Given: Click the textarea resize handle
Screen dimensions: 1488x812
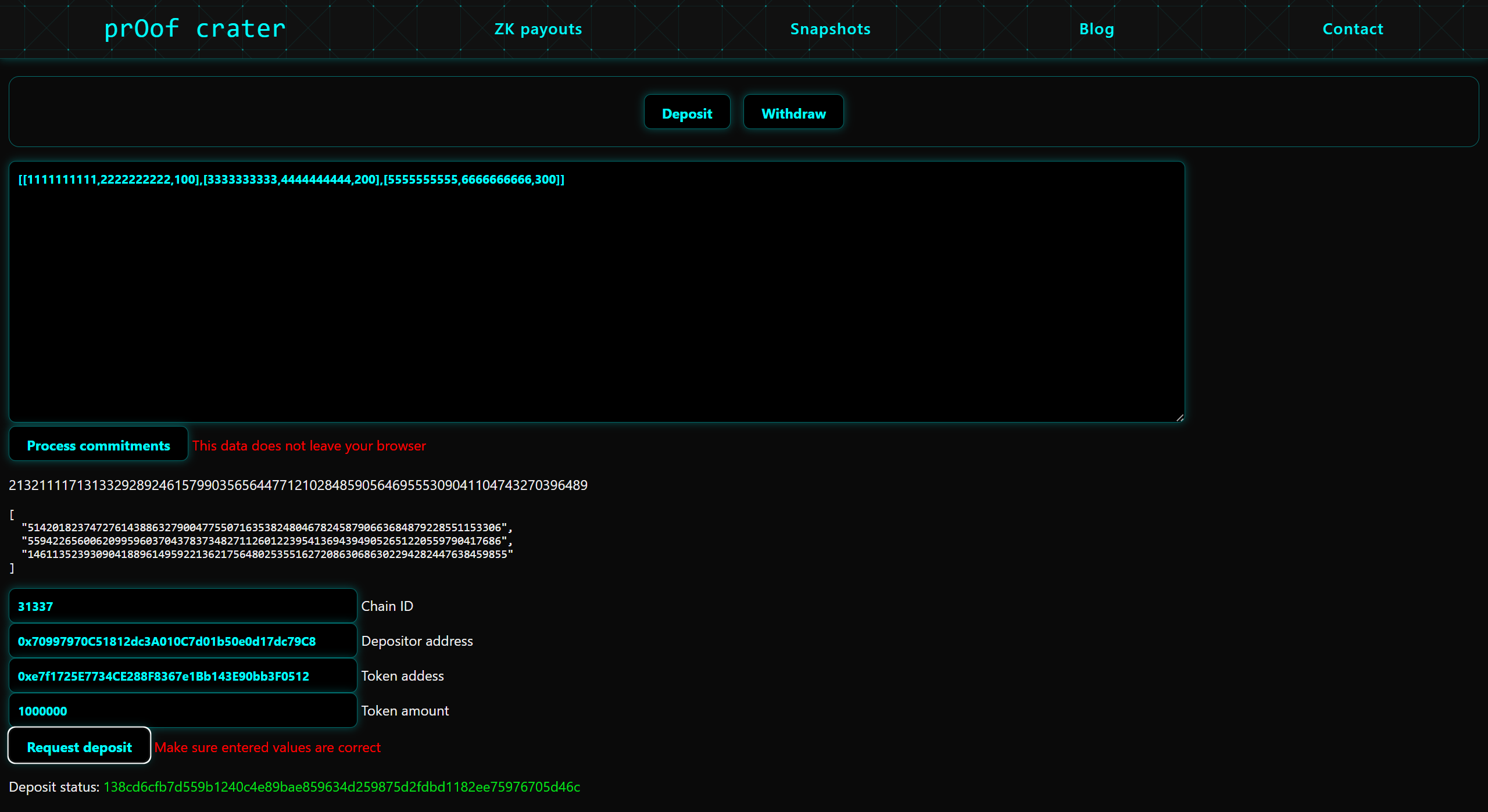Looking at the screenshot, I should tap(1179, 416).
